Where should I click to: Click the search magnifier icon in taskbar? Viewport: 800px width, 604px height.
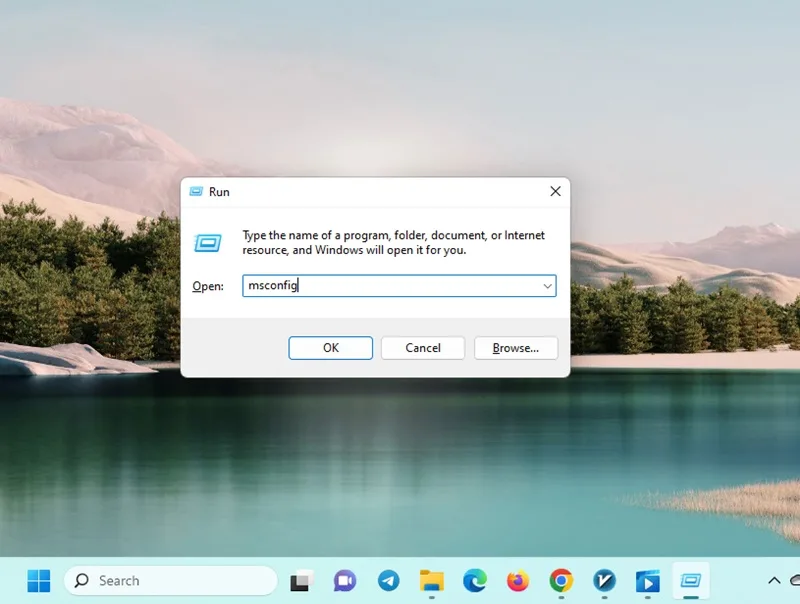click(82, 581)
